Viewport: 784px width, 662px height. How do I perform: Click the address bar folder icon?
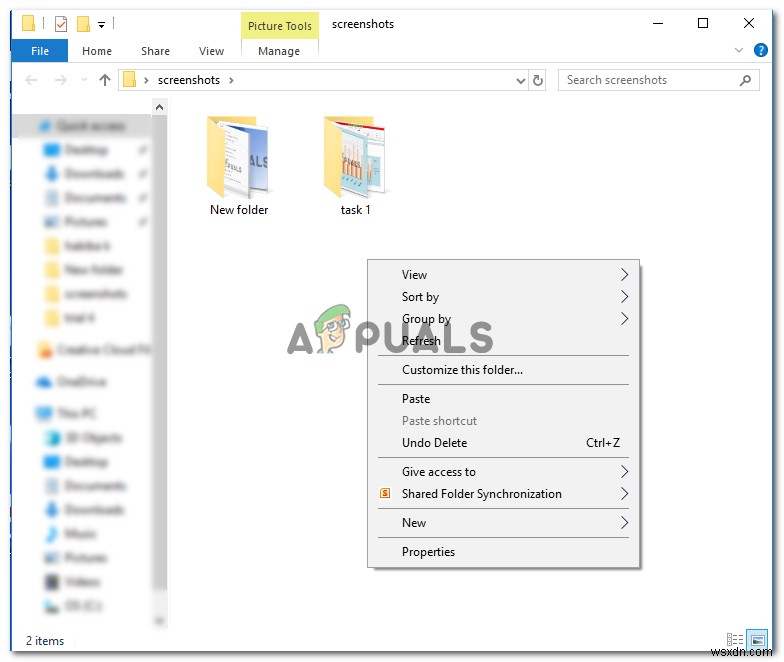click(x=130, y=80)
